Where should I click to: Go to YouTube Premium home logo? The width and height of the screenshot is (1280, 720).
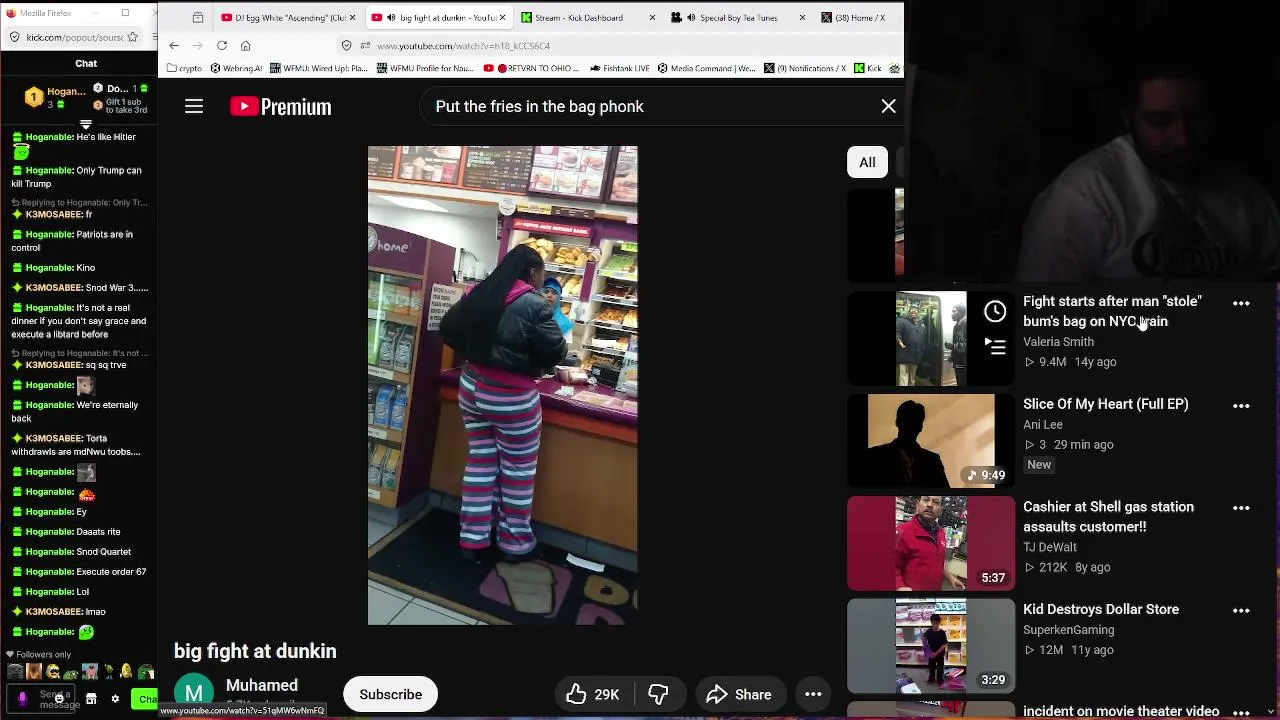click(281, 107)
